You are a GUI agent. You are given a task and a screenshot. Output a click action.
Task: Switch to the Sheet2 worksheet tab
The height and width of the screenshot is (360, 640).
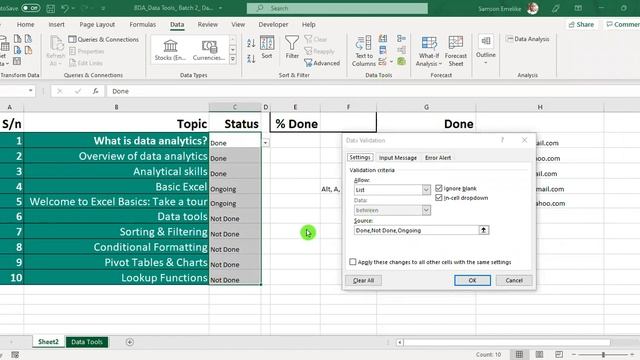pos(48,342)
